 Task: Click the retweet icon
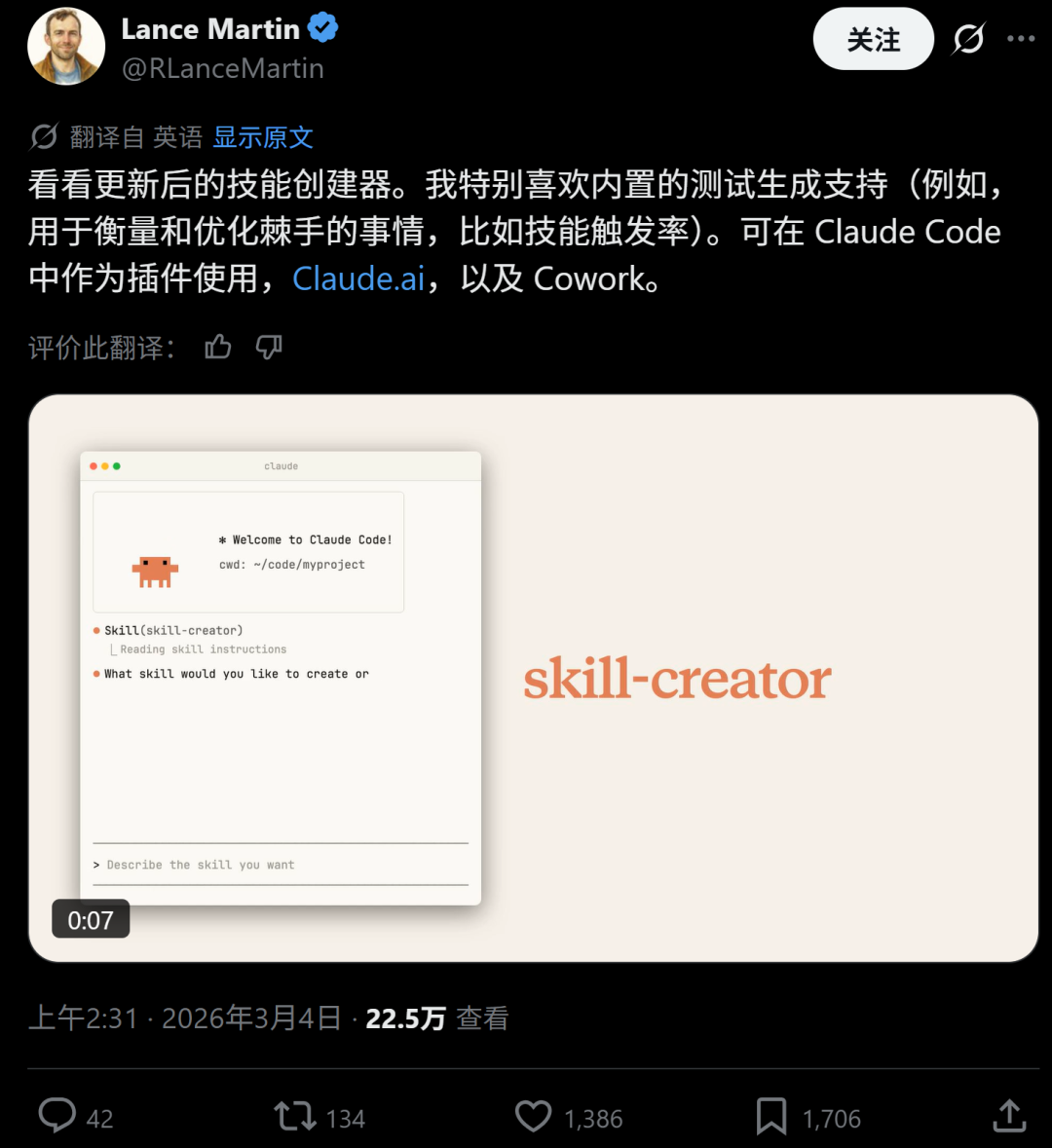pos(294,1117)
